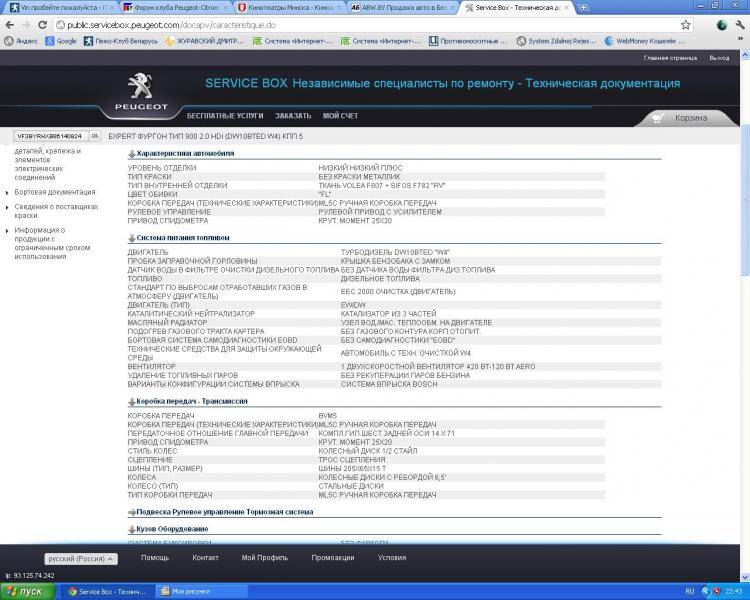The image size is (750, 600).
Task: Click the Главная страница link
Action: [667, 58]
